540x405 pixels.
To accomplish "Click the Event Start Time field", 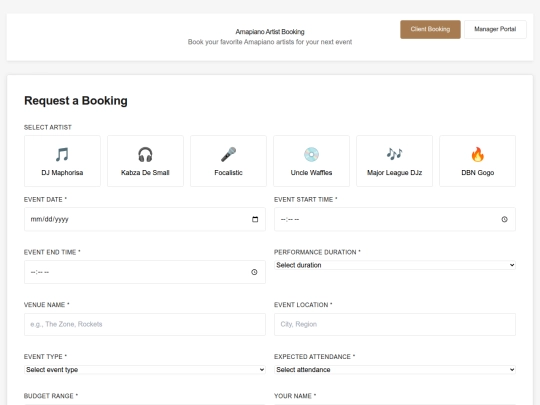I will tap(395, 219).
